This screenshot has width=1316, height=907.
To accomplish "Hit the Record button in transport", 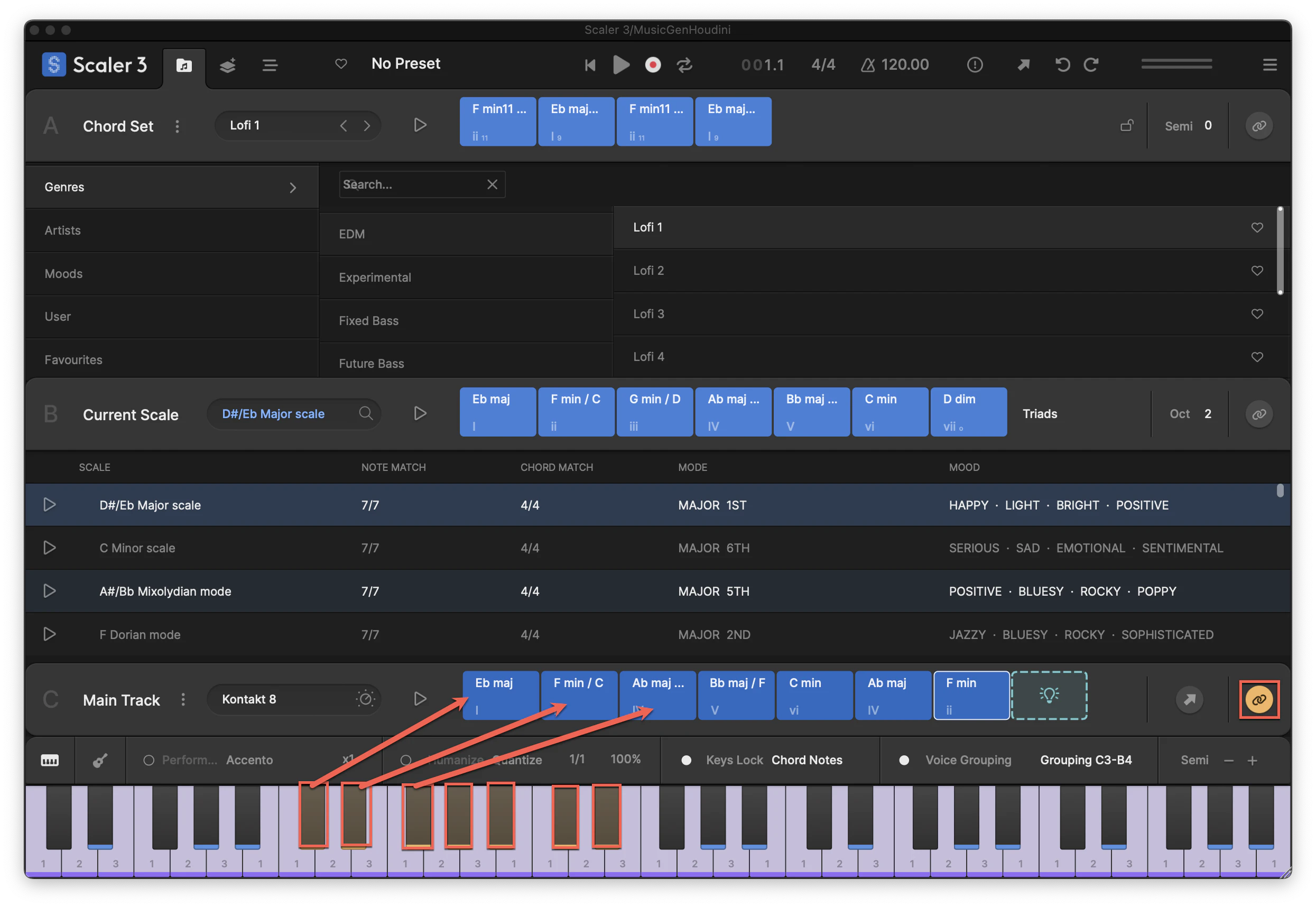I will (653, 65).
